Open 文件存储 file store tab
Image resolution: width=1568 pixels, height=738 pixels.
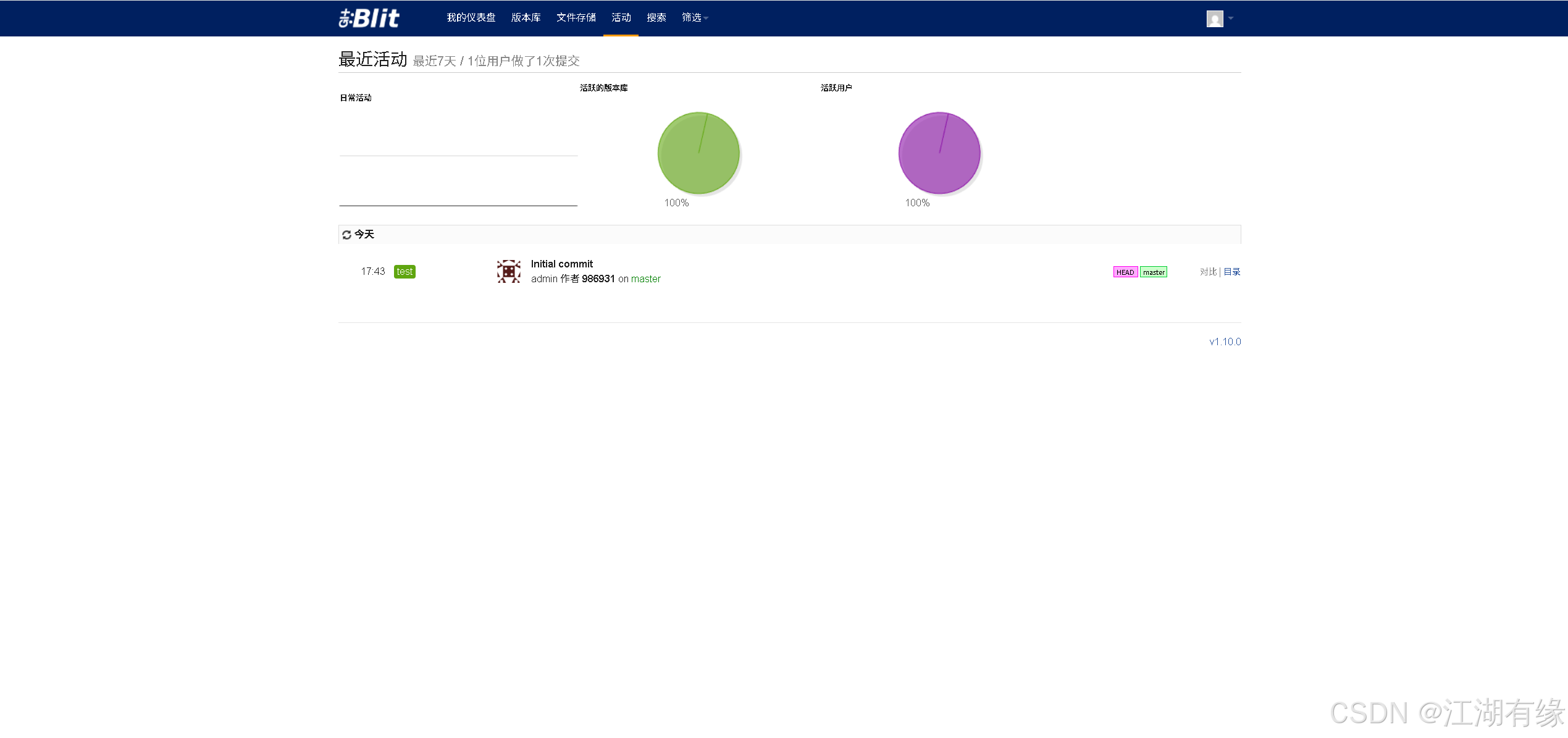coord(576,18)
